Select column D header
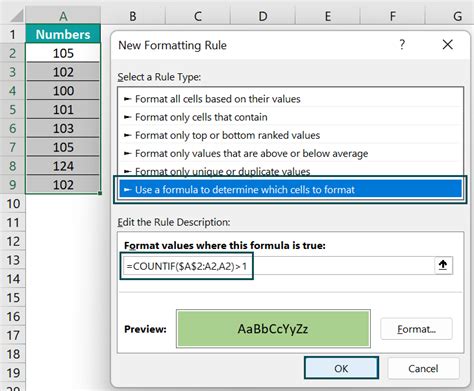 click(x=263, y=16)
